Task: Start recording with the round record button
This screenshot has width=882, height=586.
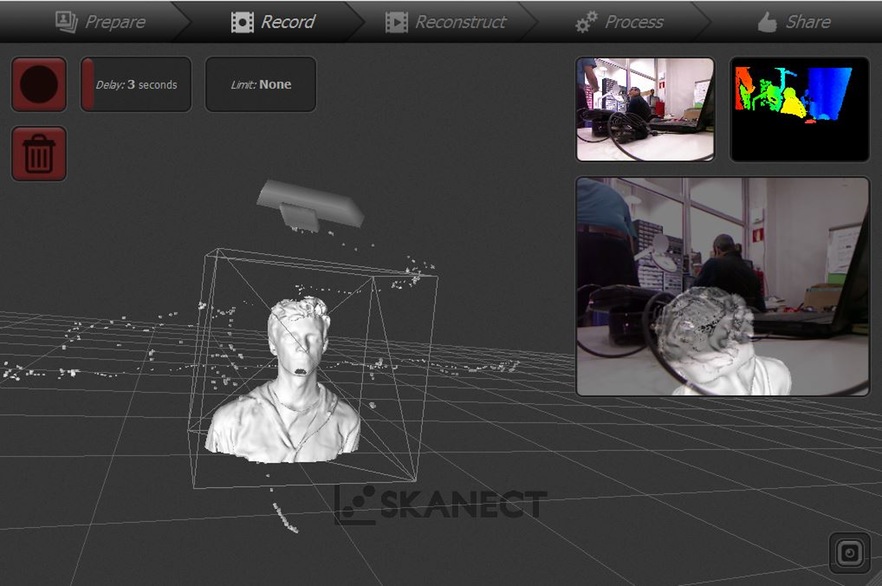Action: pos(39,84)
